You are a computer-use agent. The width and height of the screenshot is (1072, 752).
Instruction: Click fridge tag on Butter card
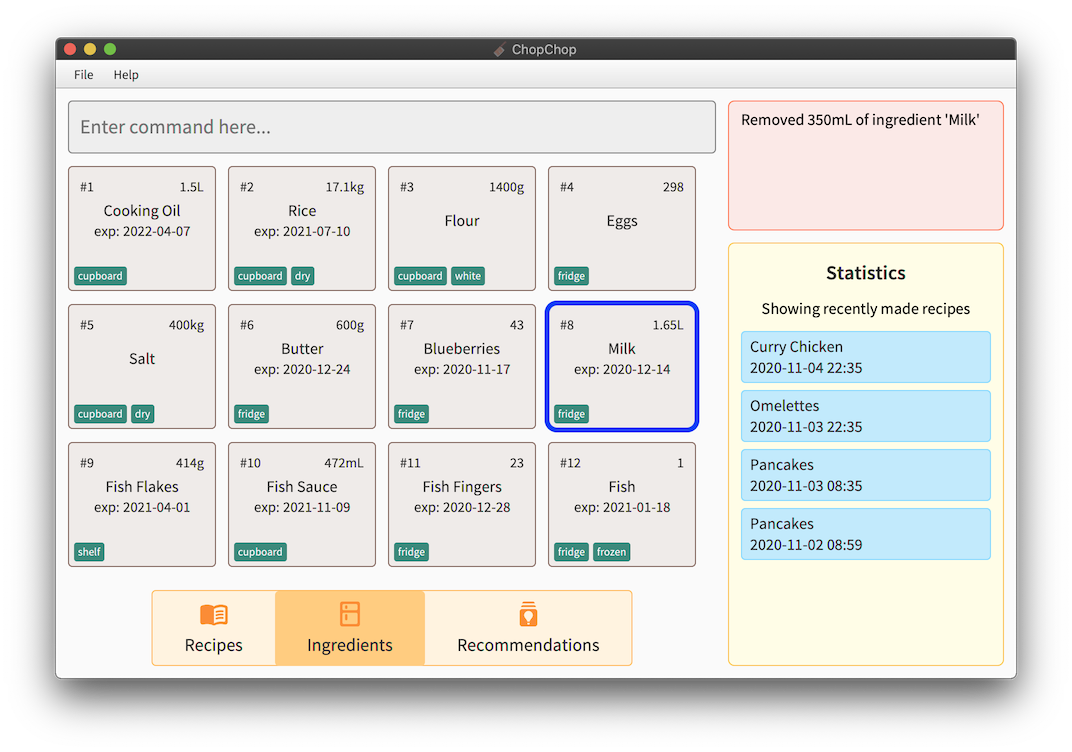pos(252,414)
